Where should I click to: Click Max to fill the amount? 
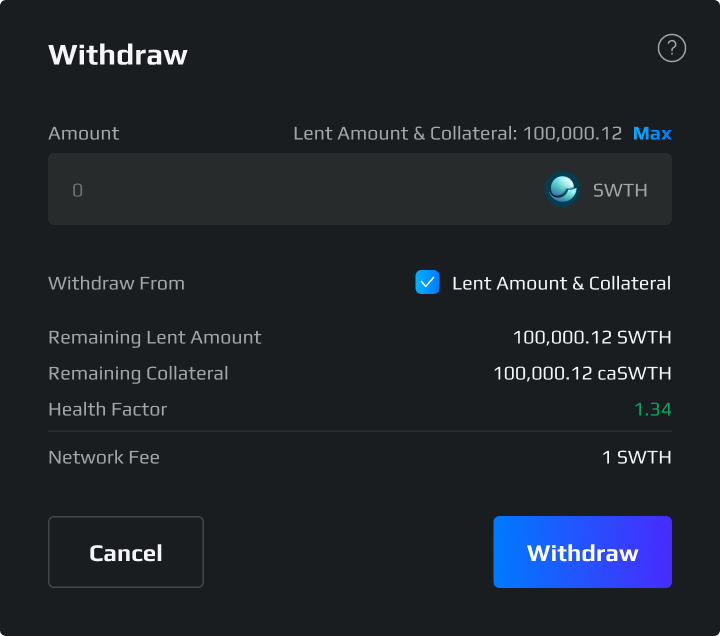(x=652, y=133)
